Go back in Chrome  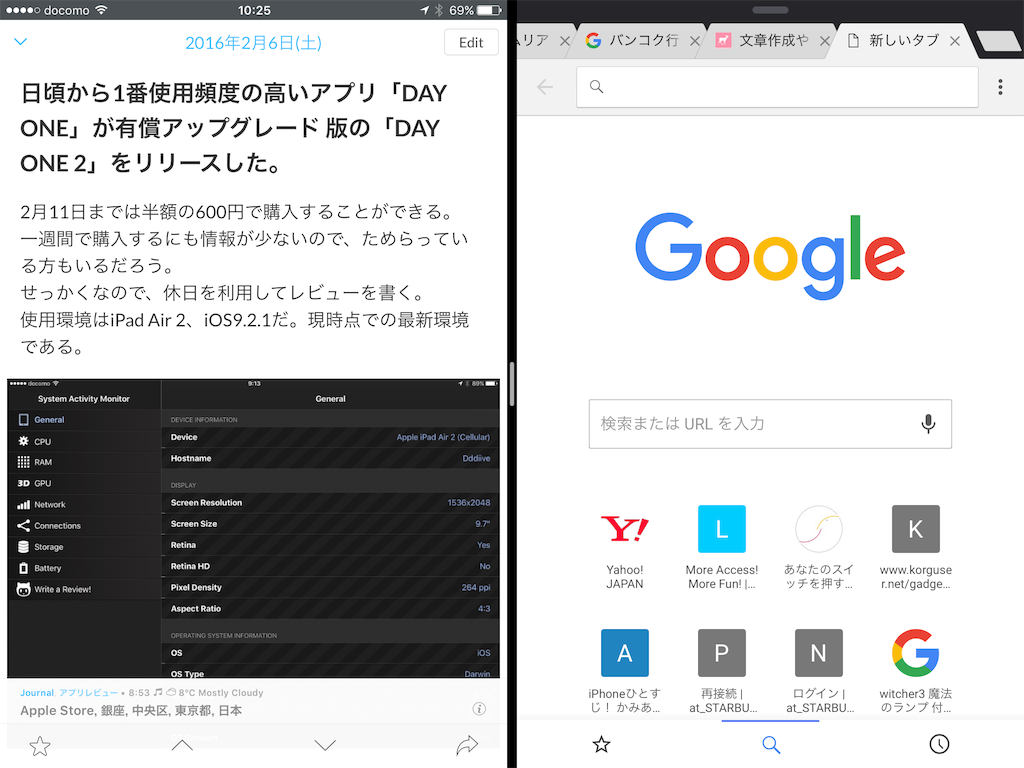[545, 87]
